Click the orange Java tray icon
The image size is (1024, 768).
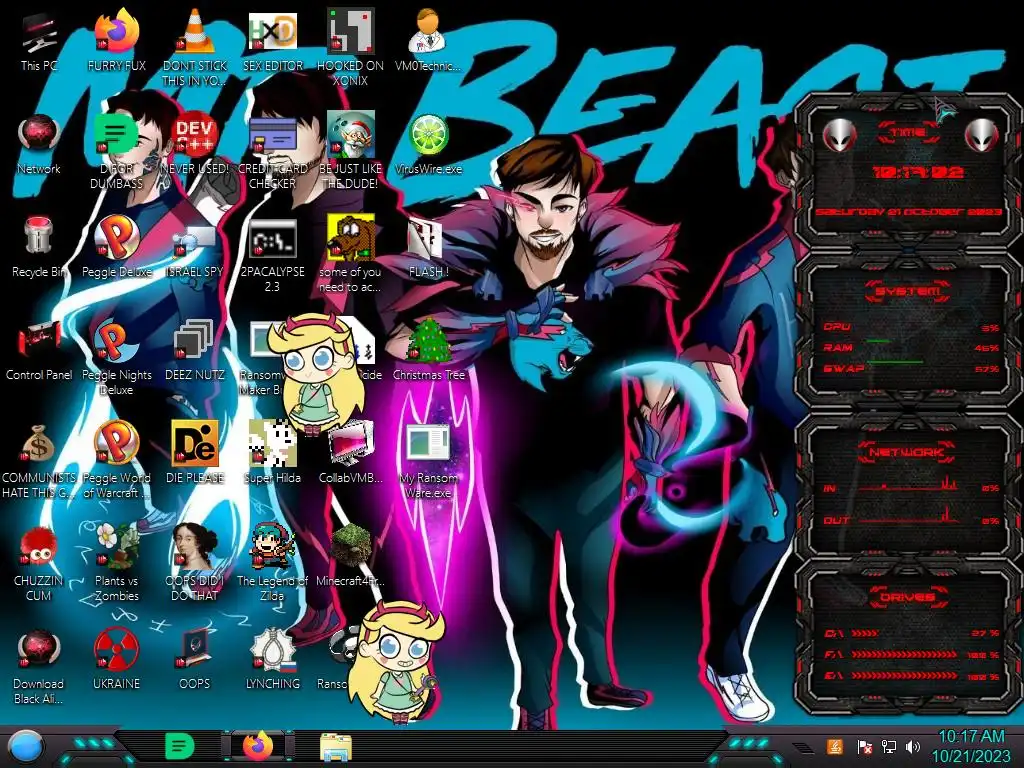(835, 746)
